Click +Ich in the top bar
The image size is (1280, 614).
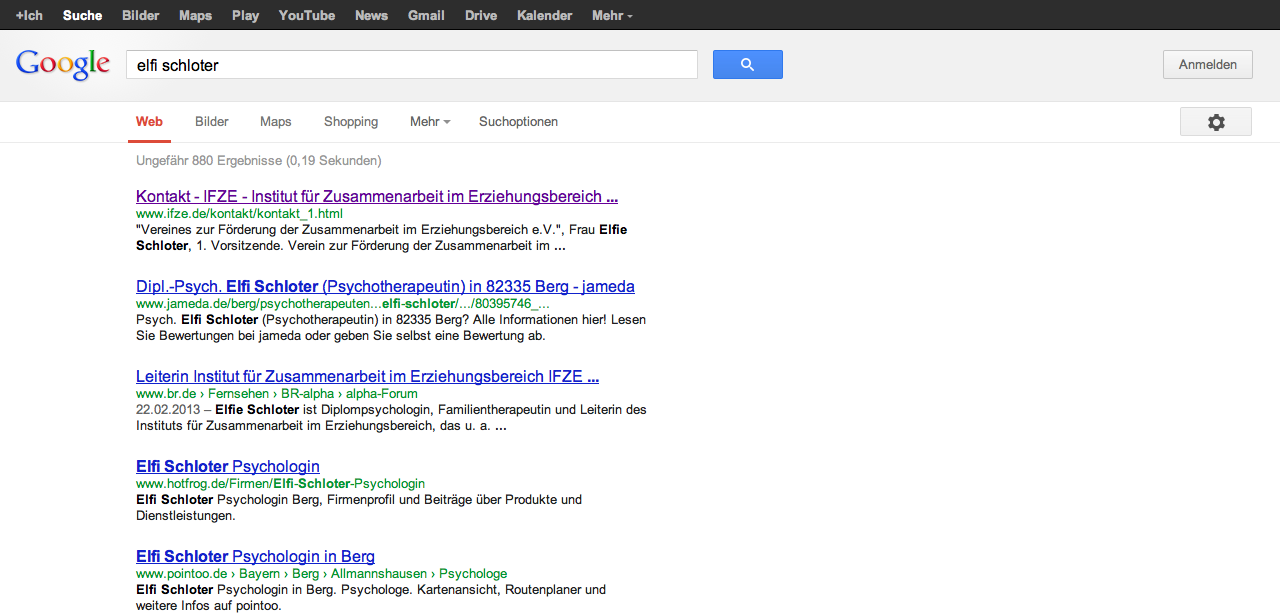pos(29,15)
